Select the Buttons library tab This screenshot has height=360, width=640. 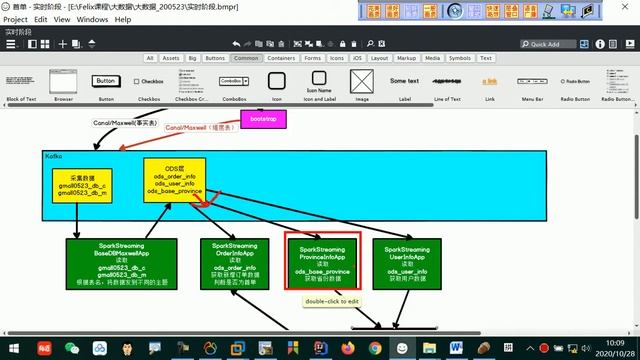215,58
